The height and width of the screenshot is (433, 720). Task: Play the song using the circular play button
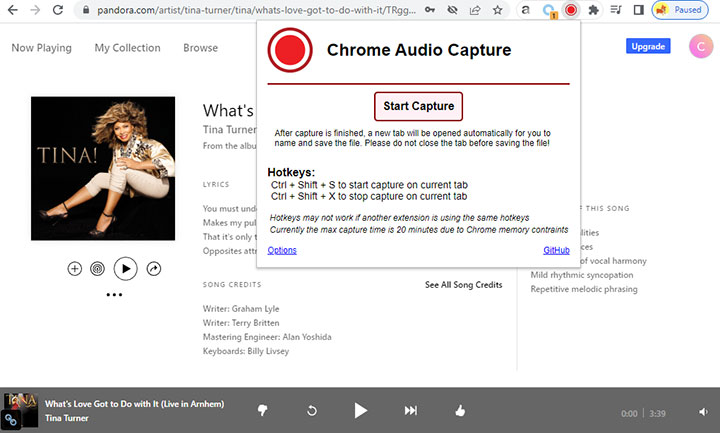pos(125,268)
